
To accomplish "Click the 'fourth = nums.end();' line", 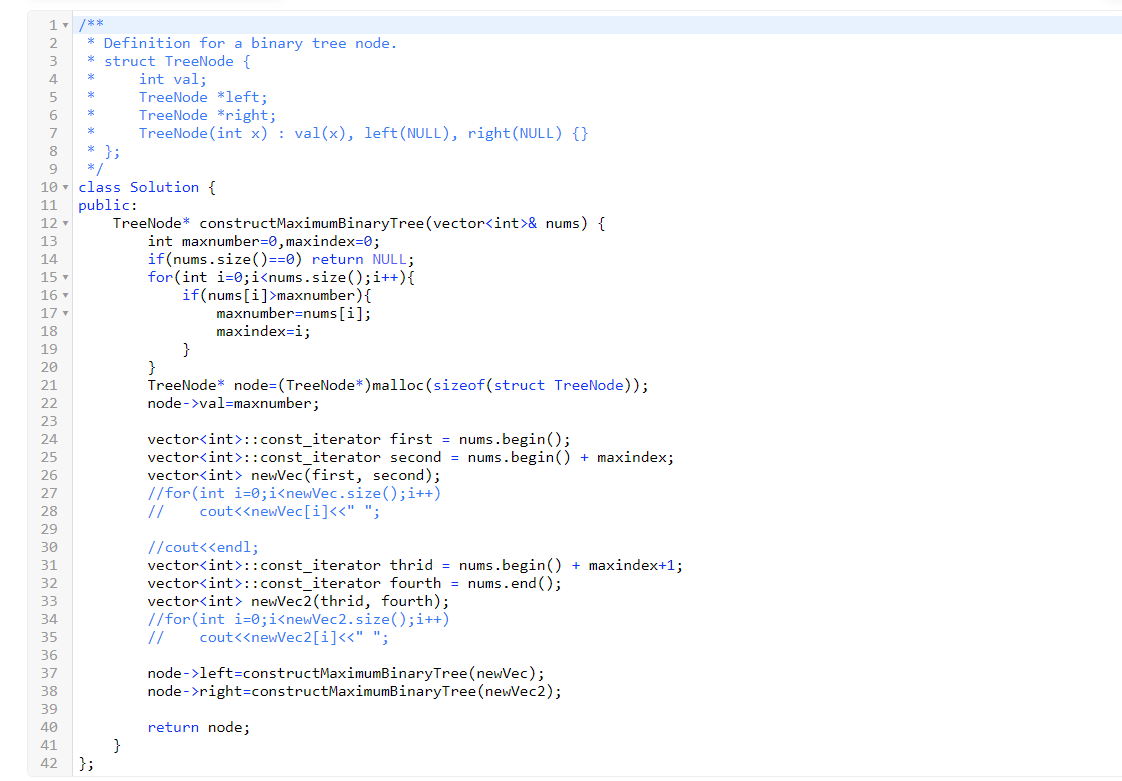I will pos(355,583).
